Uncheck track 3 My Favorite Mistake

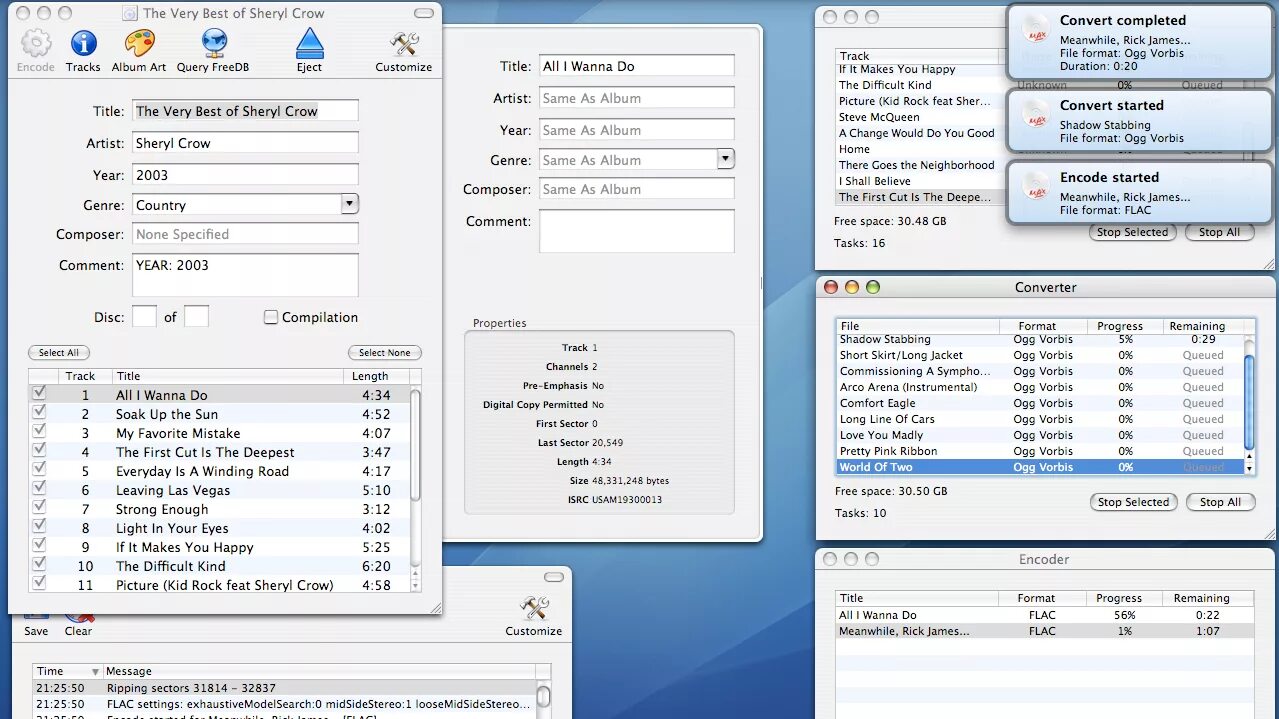(39, 432)
